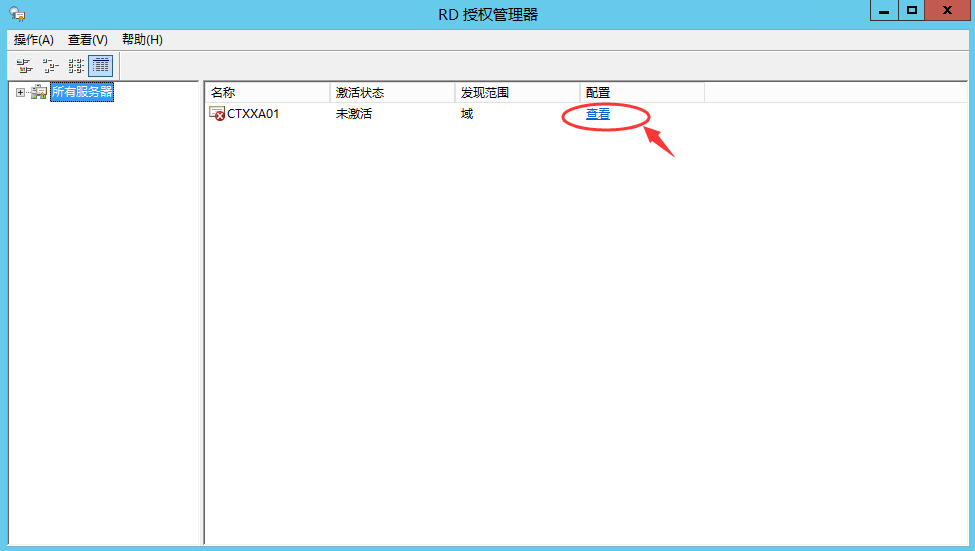The height and width of the screenshot is (551, 975).
Task: Click the 域 scope cell
Action: 467,114
